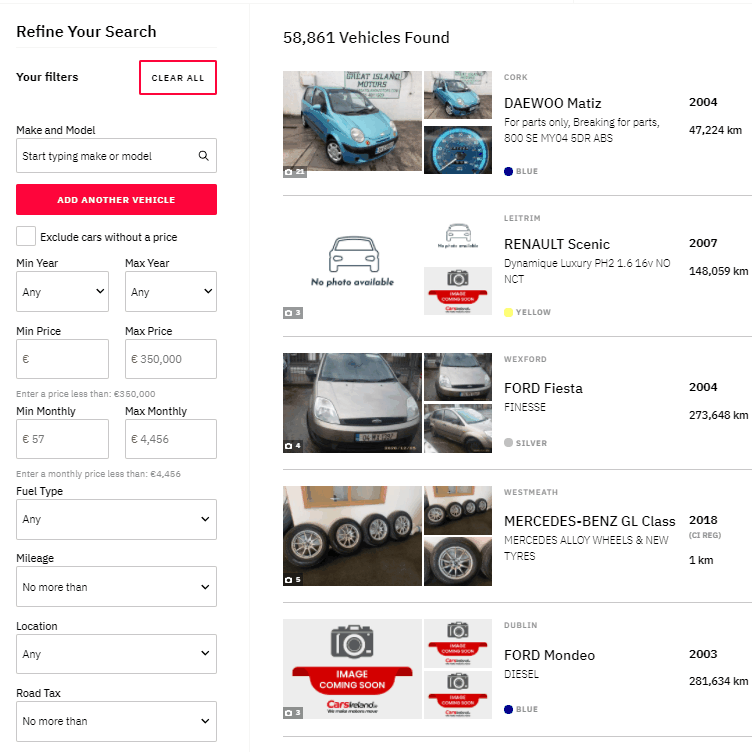This screenshot has height=752, width=752.
Task: Open the Min Year dropdown
Action: click(62, 292)
